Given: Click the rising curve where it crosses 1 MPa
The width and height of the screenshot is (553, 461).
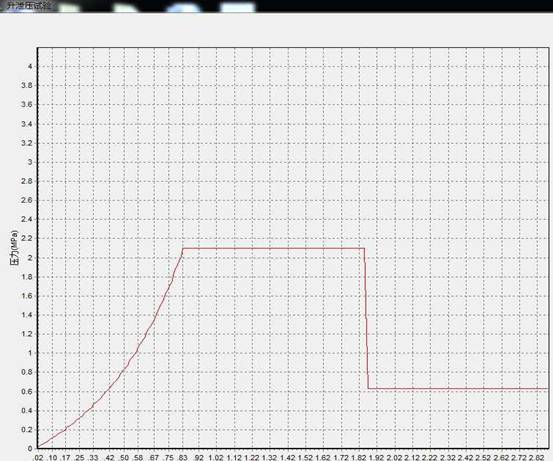Looking at the screenshot, I should coord(137,352).
